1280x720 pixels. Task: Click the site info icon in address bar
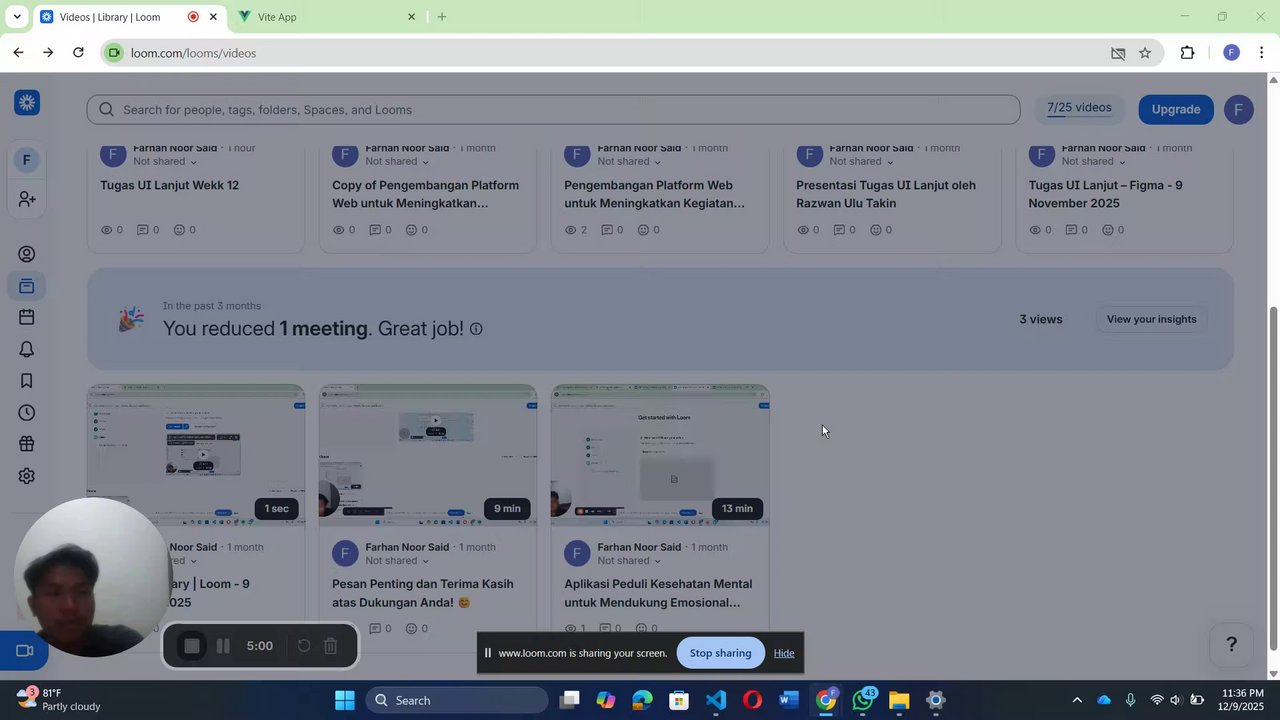tap(114, 53)
